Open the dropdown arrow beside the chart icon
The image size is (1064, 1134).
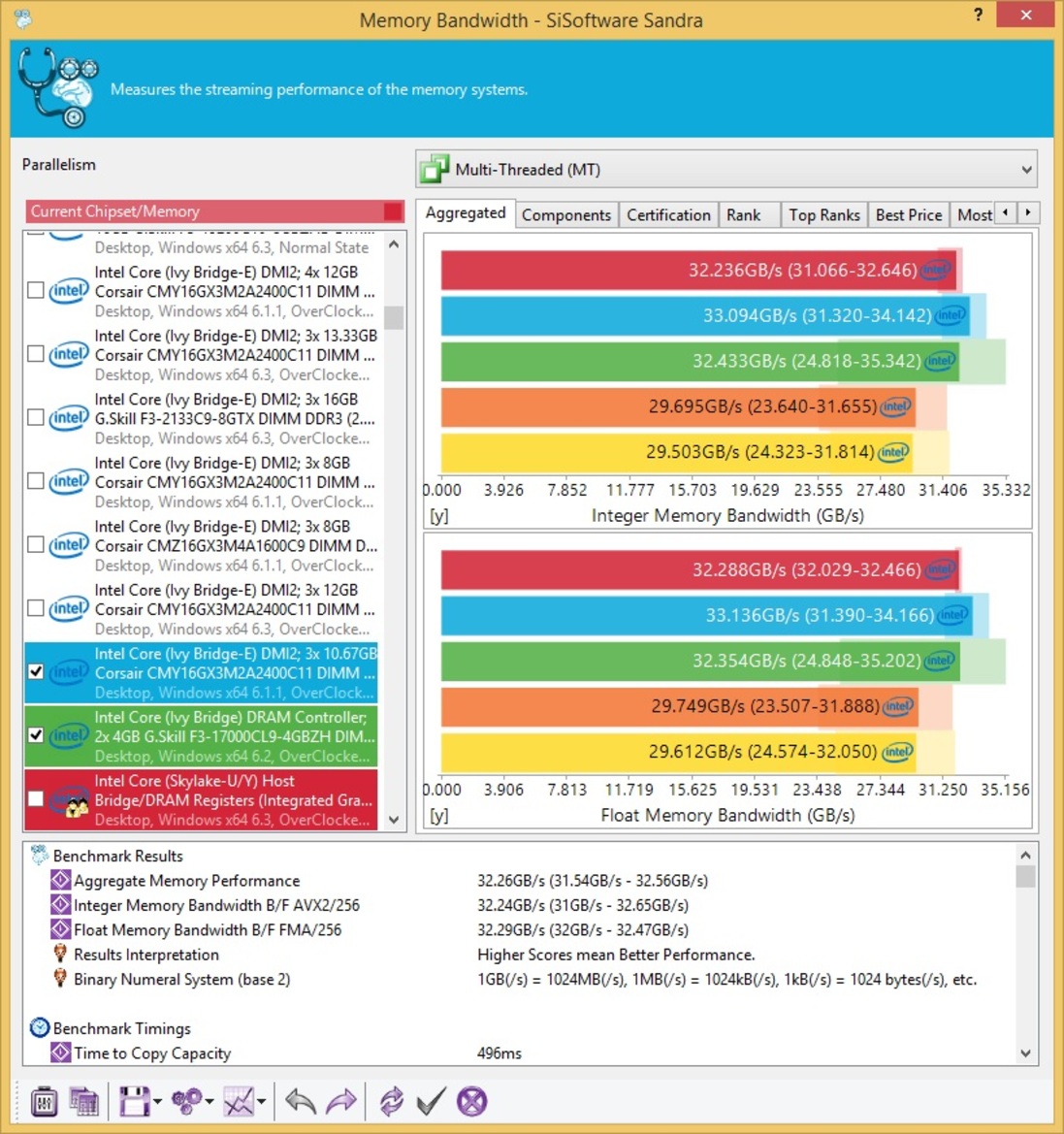pos(261,1102)
